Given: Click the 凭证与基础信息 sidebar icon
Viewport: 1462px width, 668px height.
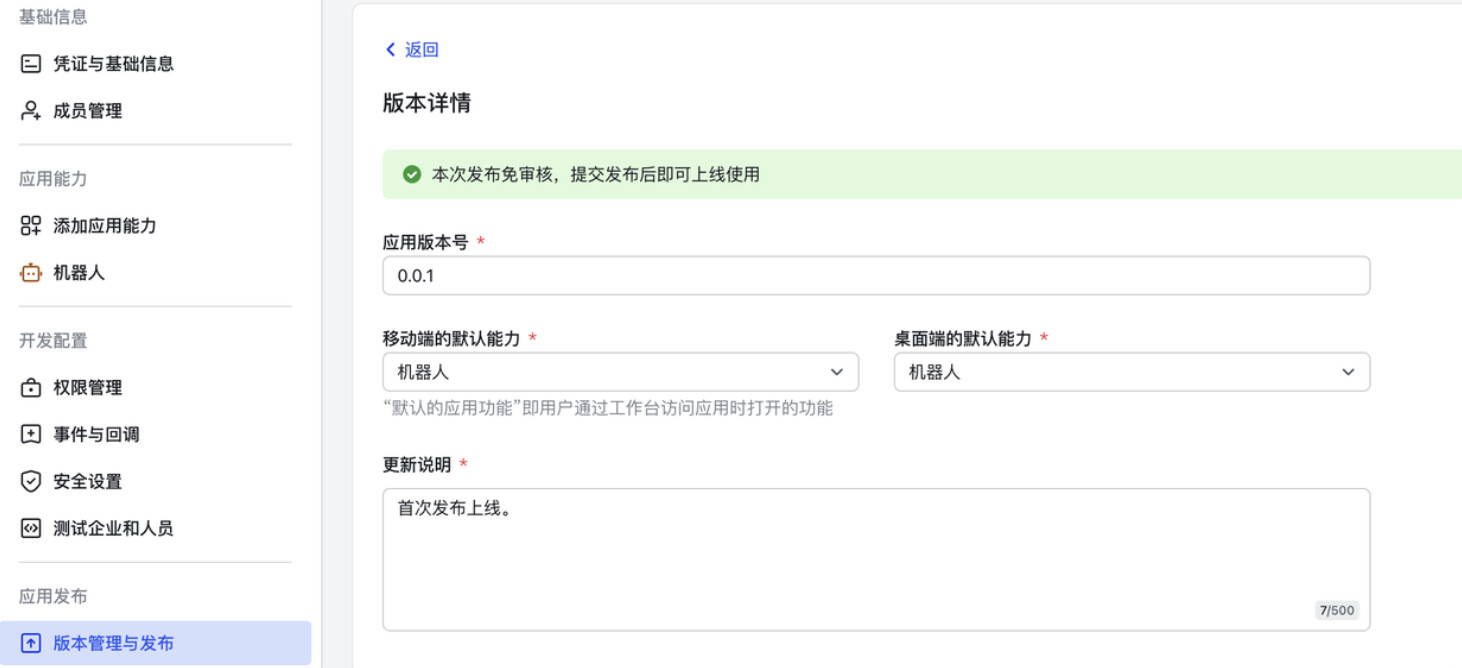Looking at the screenshot, I should pyautogui.click(x=31, y=64).
